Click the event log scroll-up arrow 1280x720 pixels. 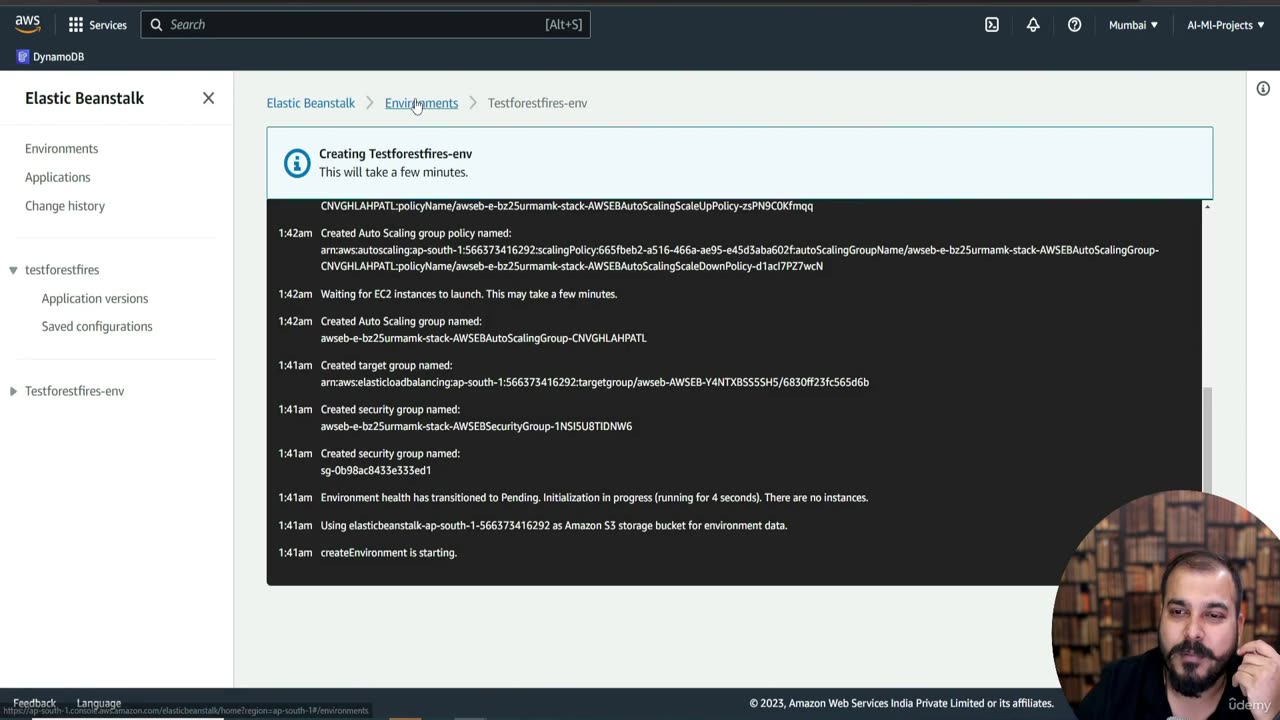tap(1207, 206)
